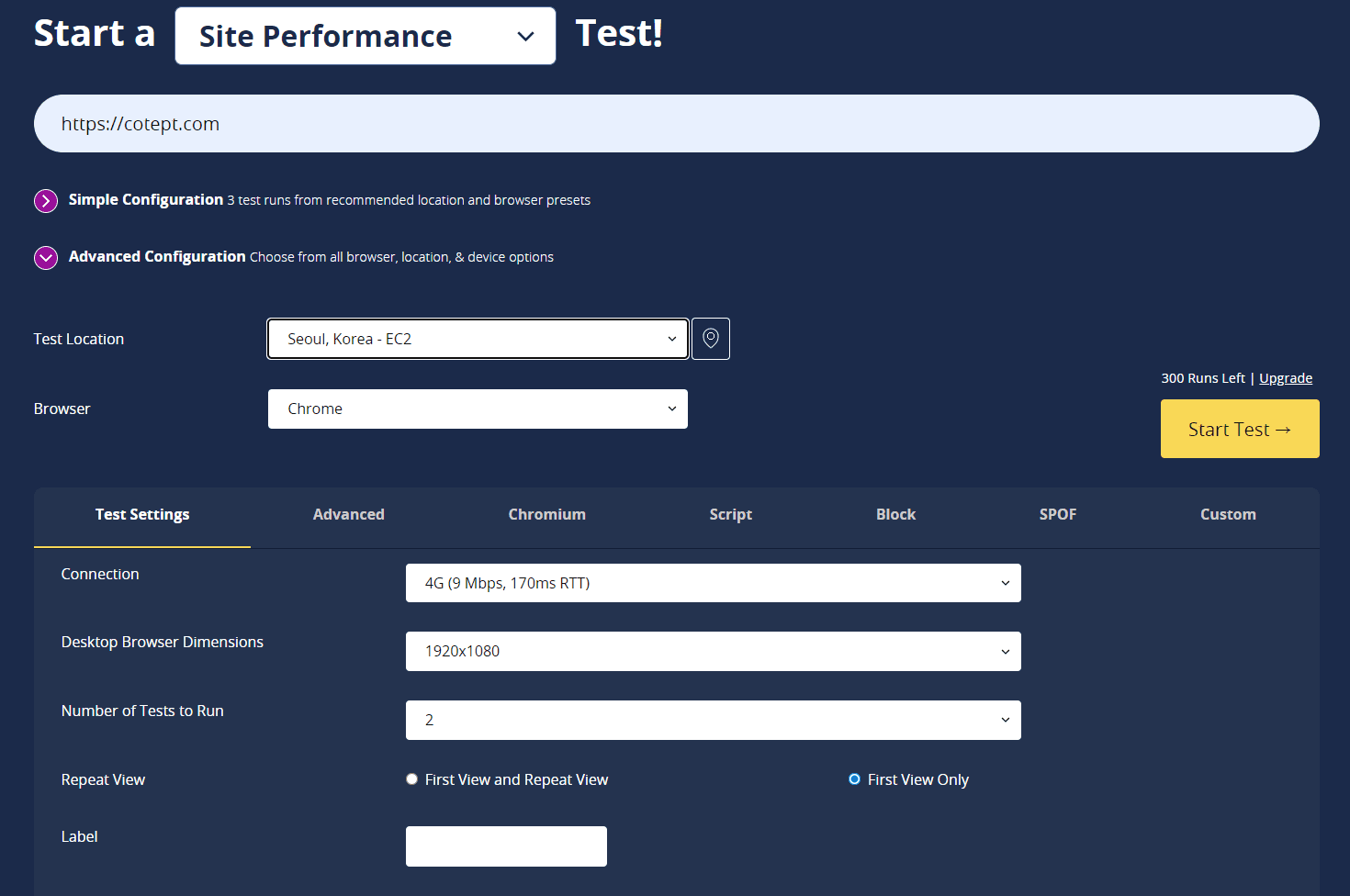
Task: Expand the Simple Configuration arrow icon
Action: 46,201
